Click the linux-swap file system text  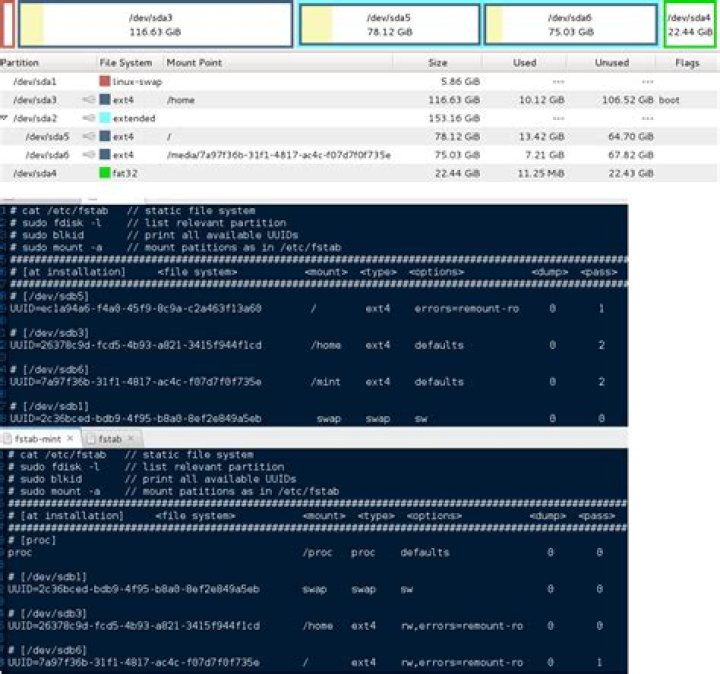pyautogui.click(x=137, y=82)
